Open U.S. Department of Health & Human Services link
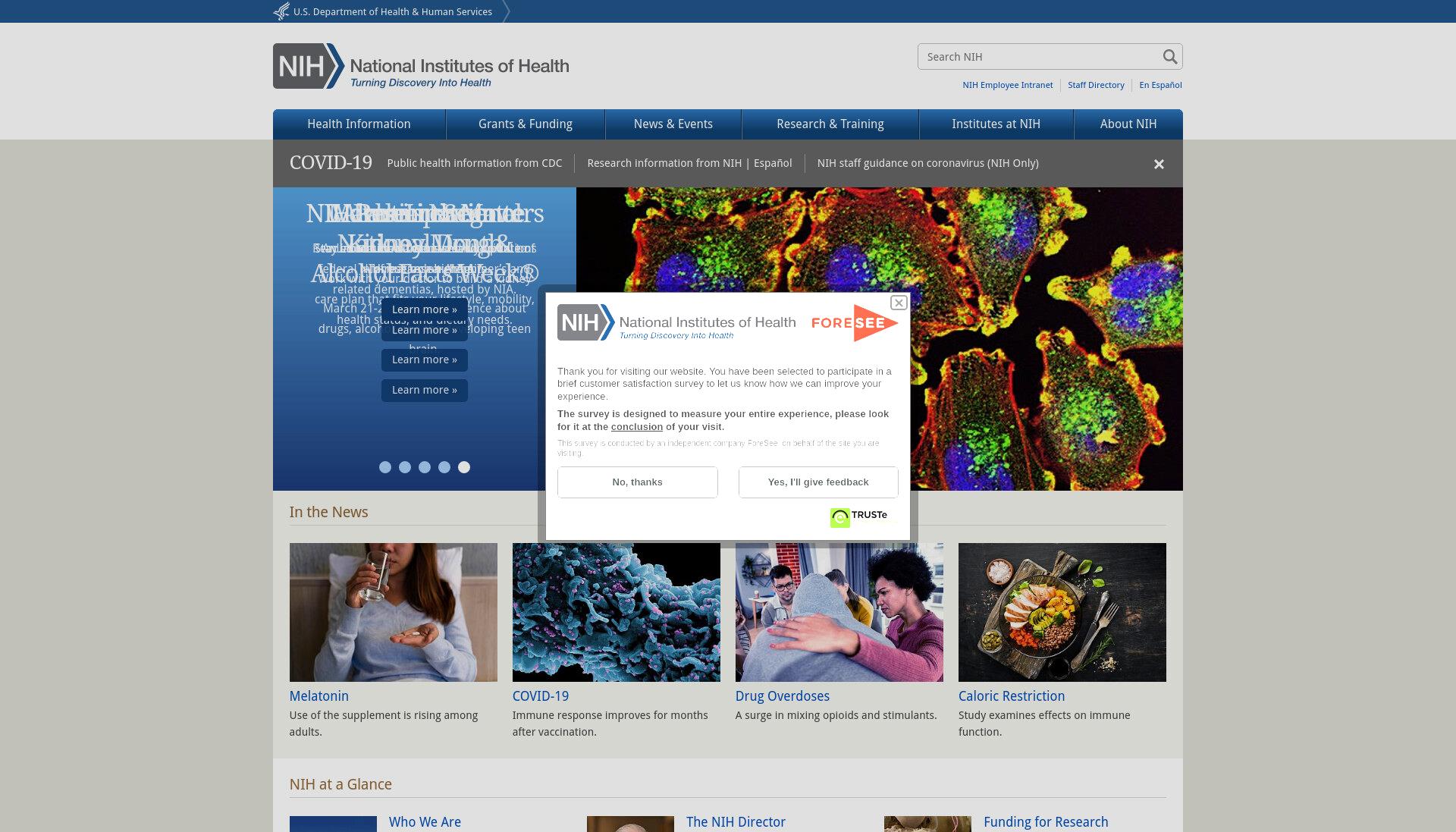 click(393, 12)
